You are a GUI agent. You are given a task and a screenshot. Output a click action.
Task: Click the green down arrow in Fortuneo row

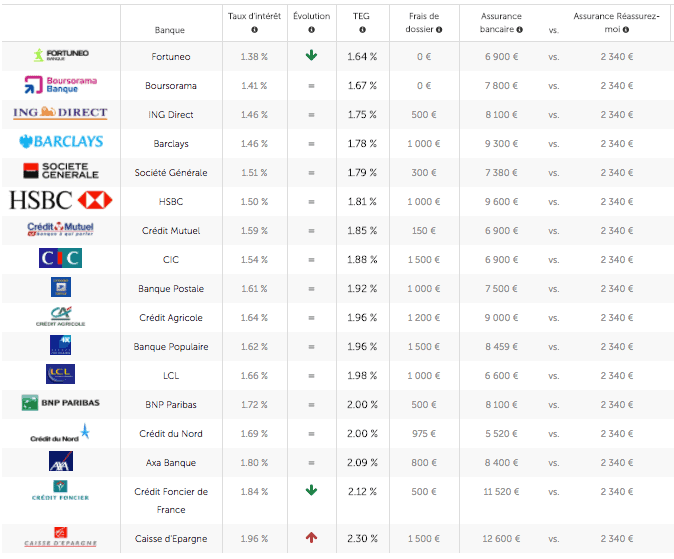(x=311, y=56)
